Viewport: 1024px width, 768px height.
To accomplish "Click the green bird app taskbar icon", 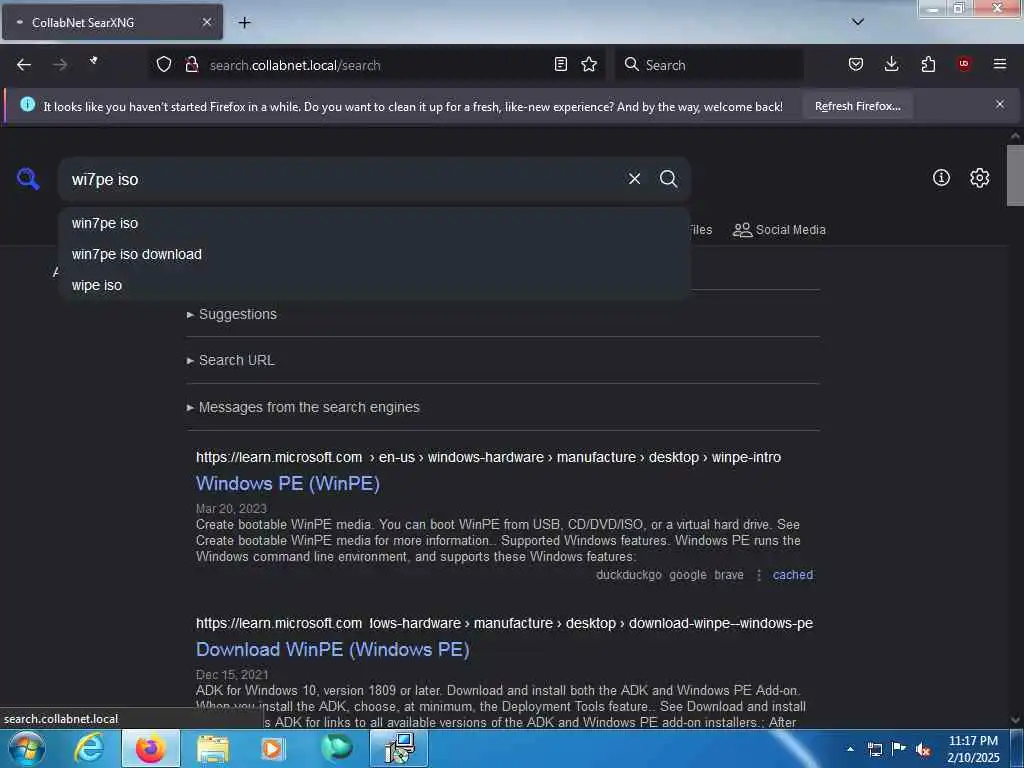I will (336, 748).
